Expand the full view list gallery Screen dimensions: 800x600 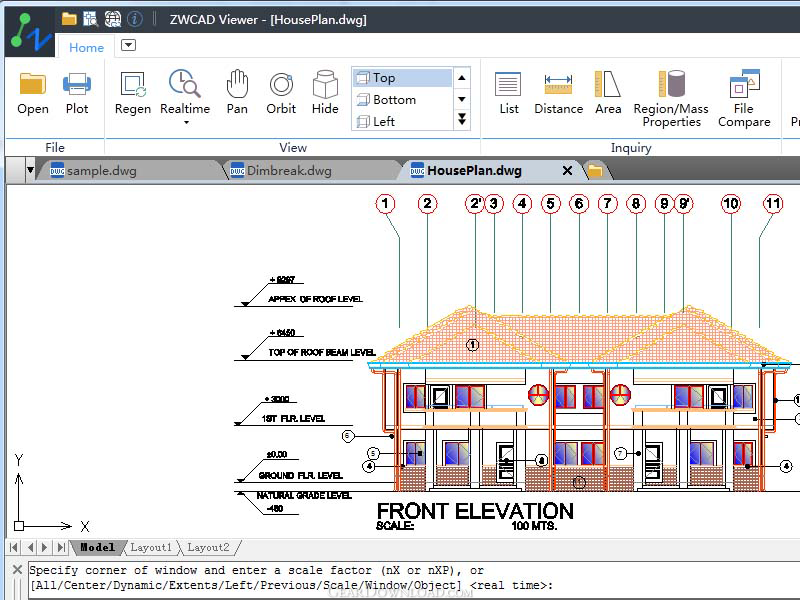pyautogui.click(x=462, y=119)
